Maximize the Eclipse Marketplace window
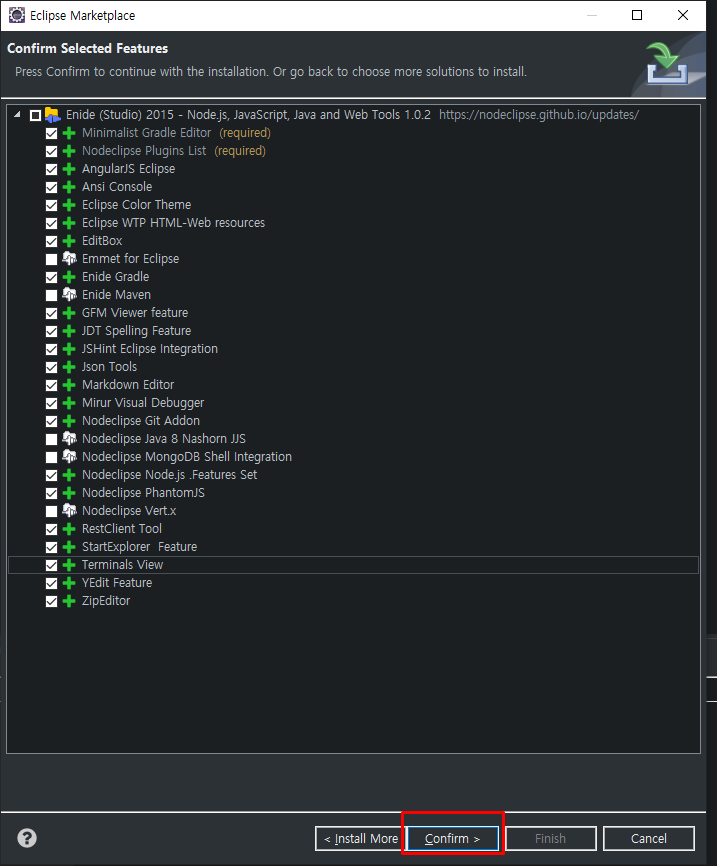The height and width of the screenshot is (866, 717). click(637, 15)
